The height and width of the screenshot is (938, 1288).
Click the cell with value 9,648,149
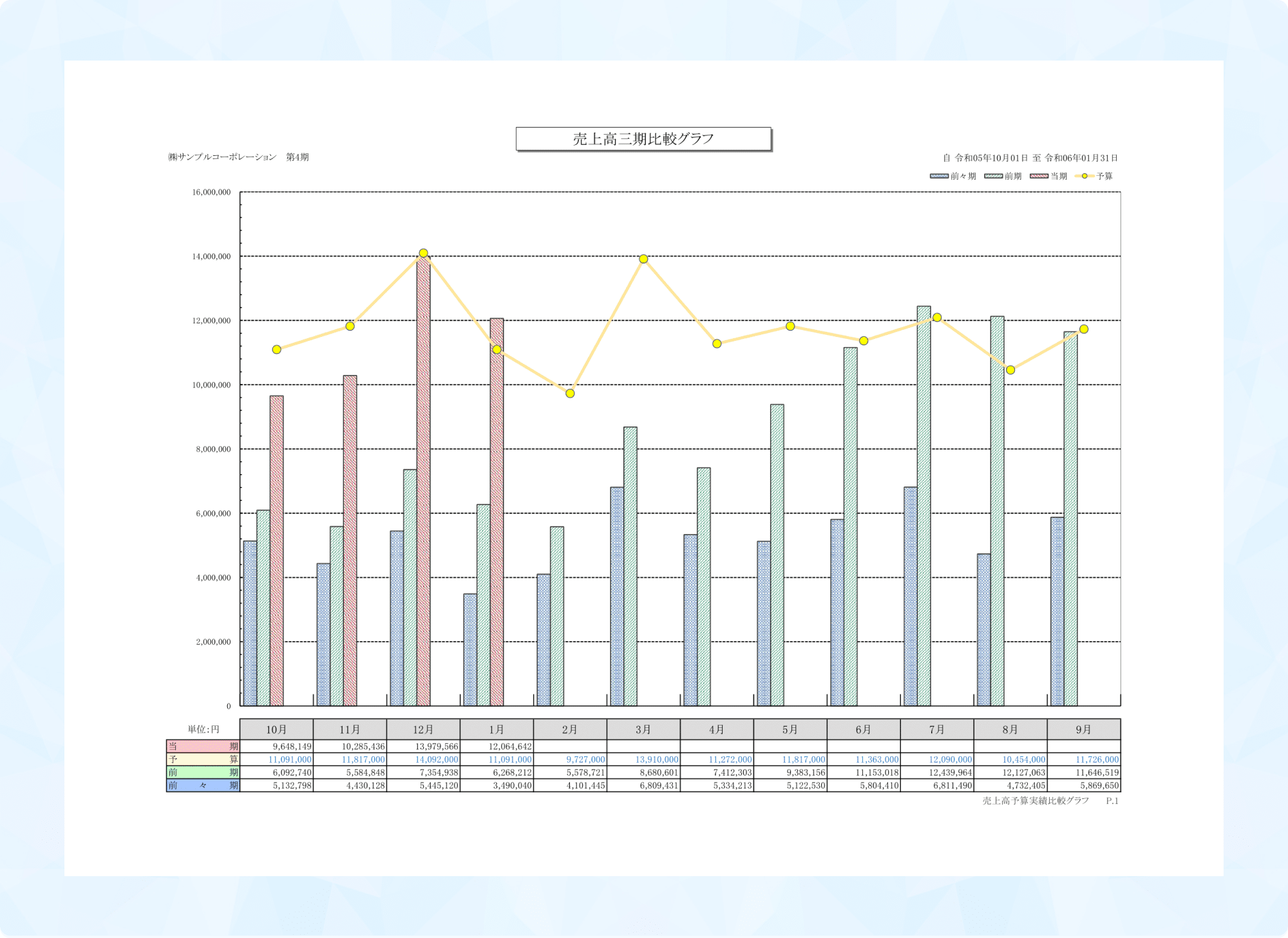[276, 746]
